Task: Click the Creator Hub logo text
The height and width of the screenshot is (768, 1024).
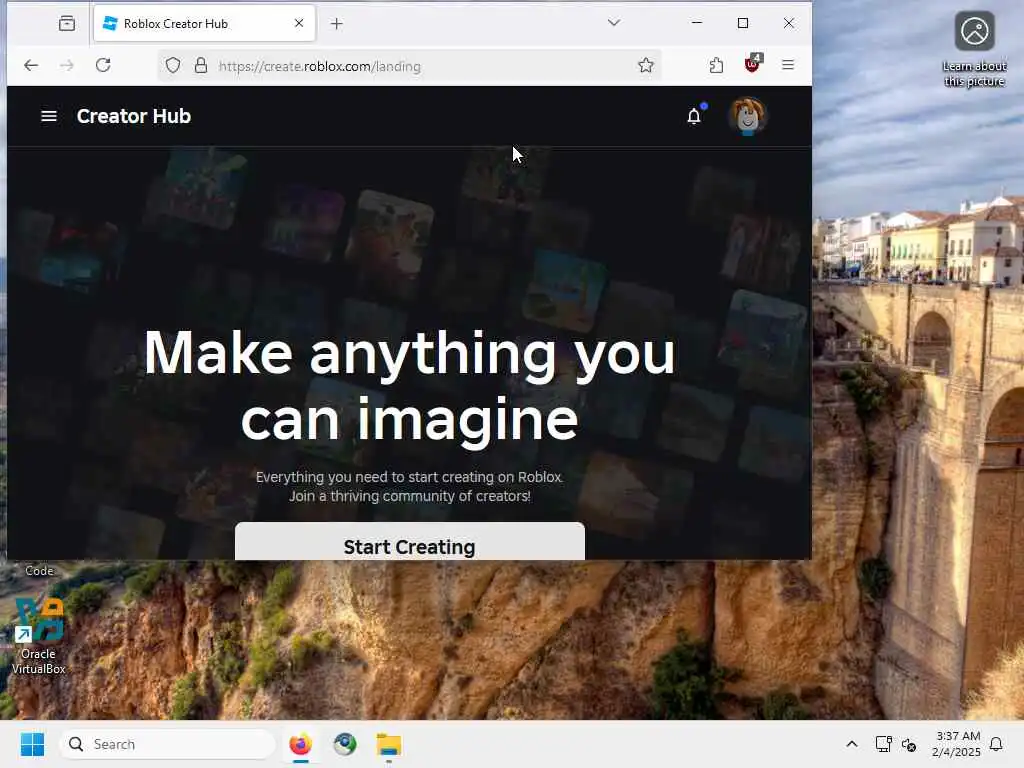Action: [134, 116]
